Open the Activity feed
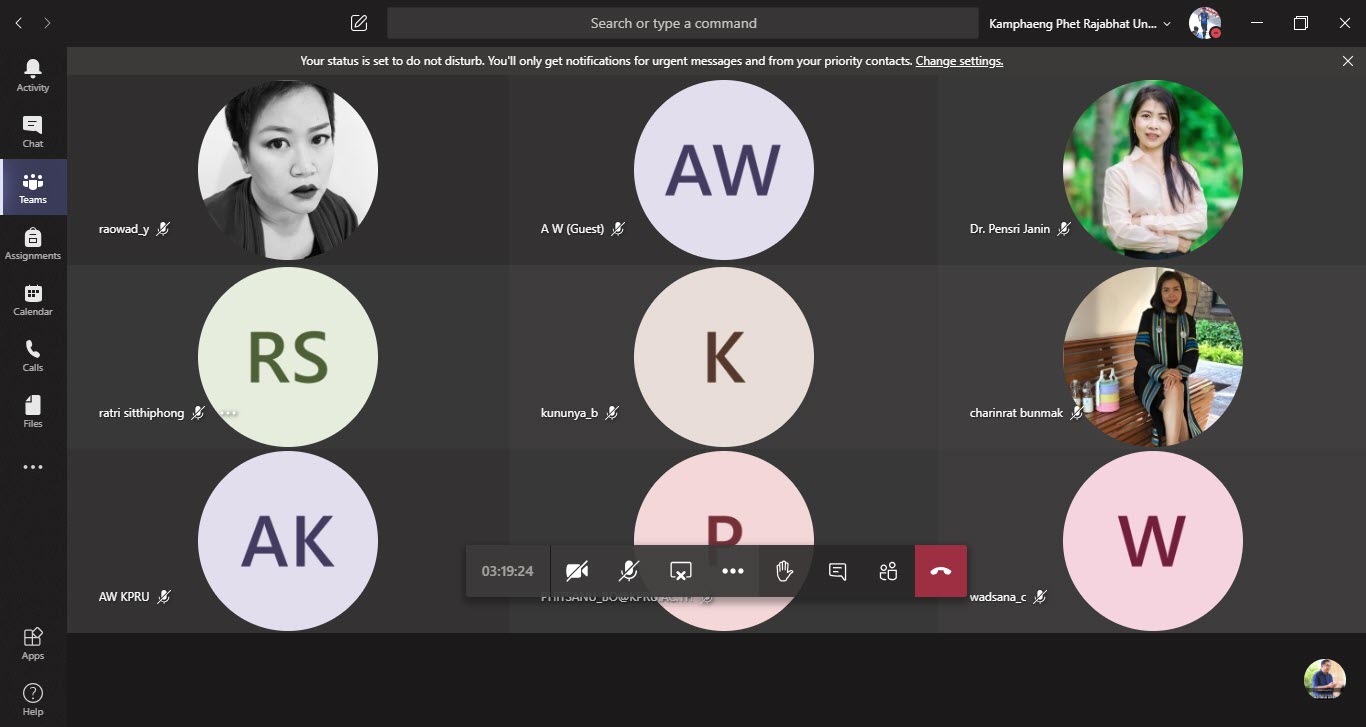 (x=33, y=75)
